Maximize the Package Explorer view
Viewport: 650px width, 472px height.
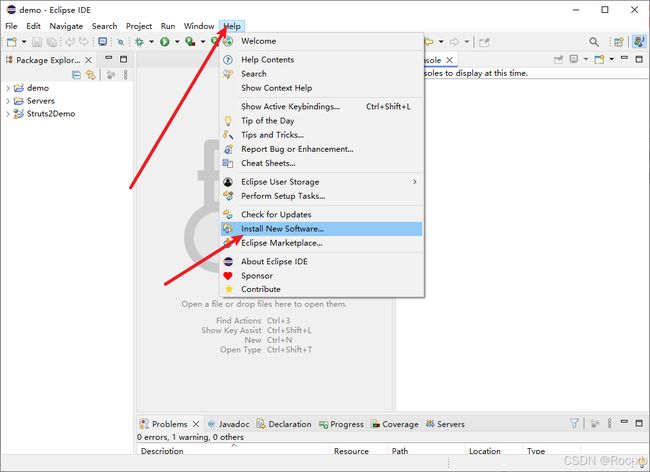pos(124,59)
